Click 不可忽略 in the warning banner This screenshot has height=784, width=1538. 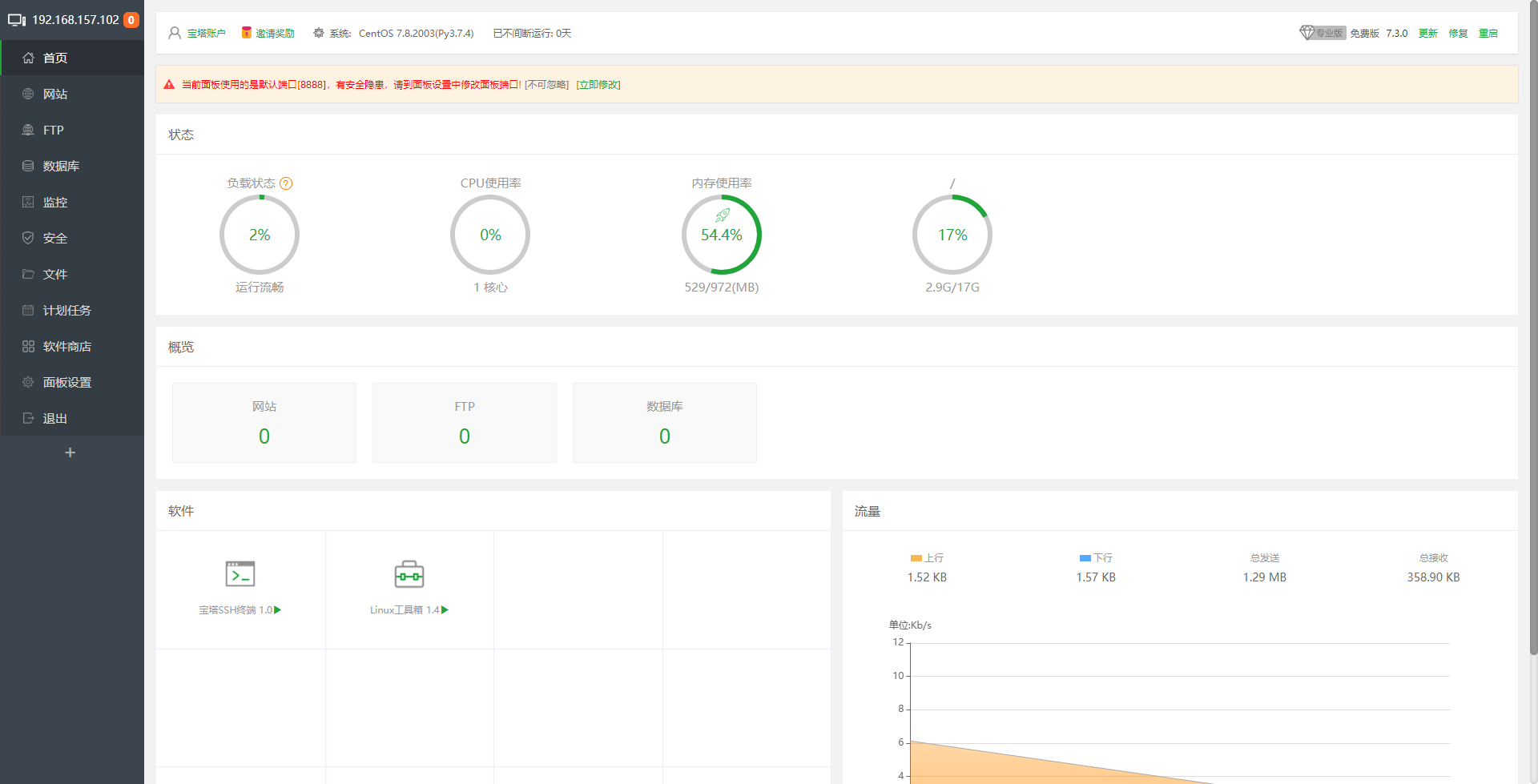(547, 85)
